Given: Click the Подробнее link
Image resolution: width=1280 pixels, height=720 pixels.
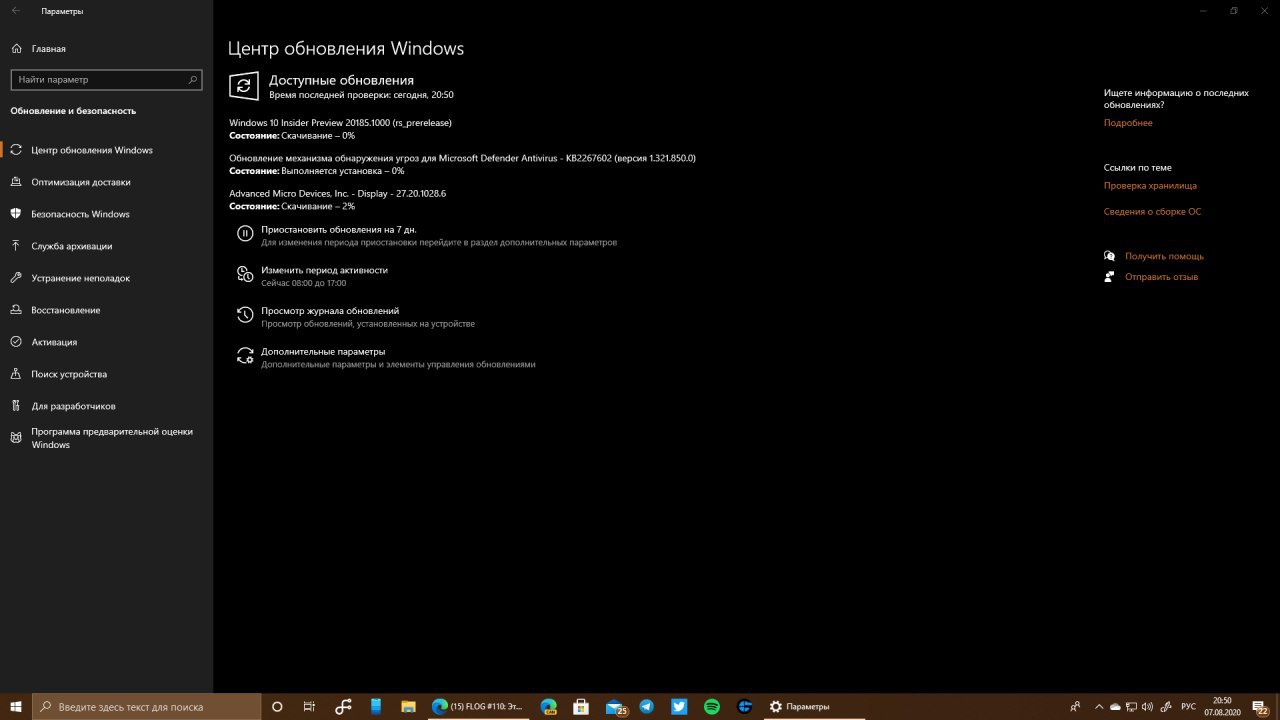Looking at the screenshot, I should (1128, 123).
